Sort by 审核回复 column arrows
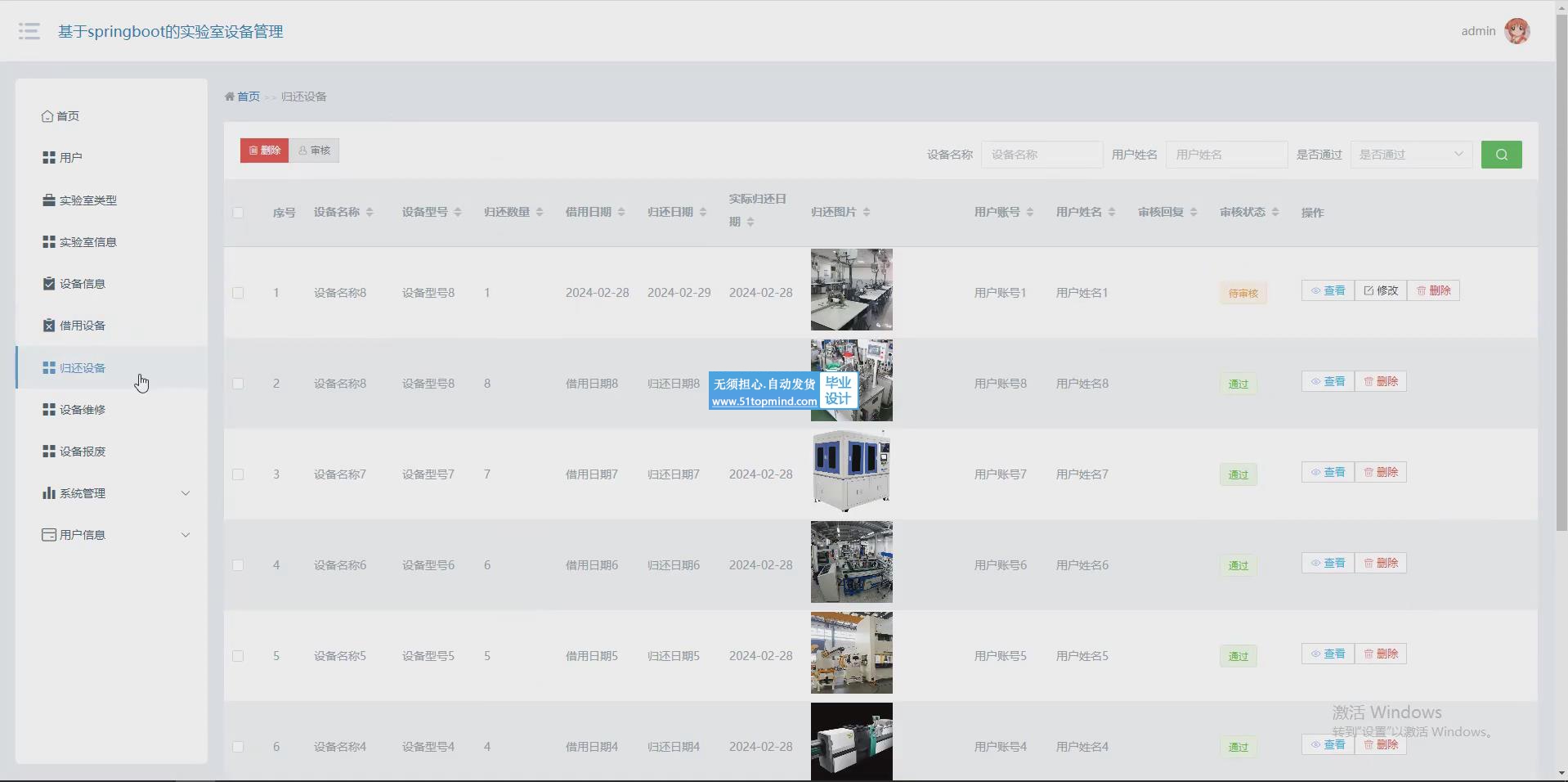 coord(1194,213)
